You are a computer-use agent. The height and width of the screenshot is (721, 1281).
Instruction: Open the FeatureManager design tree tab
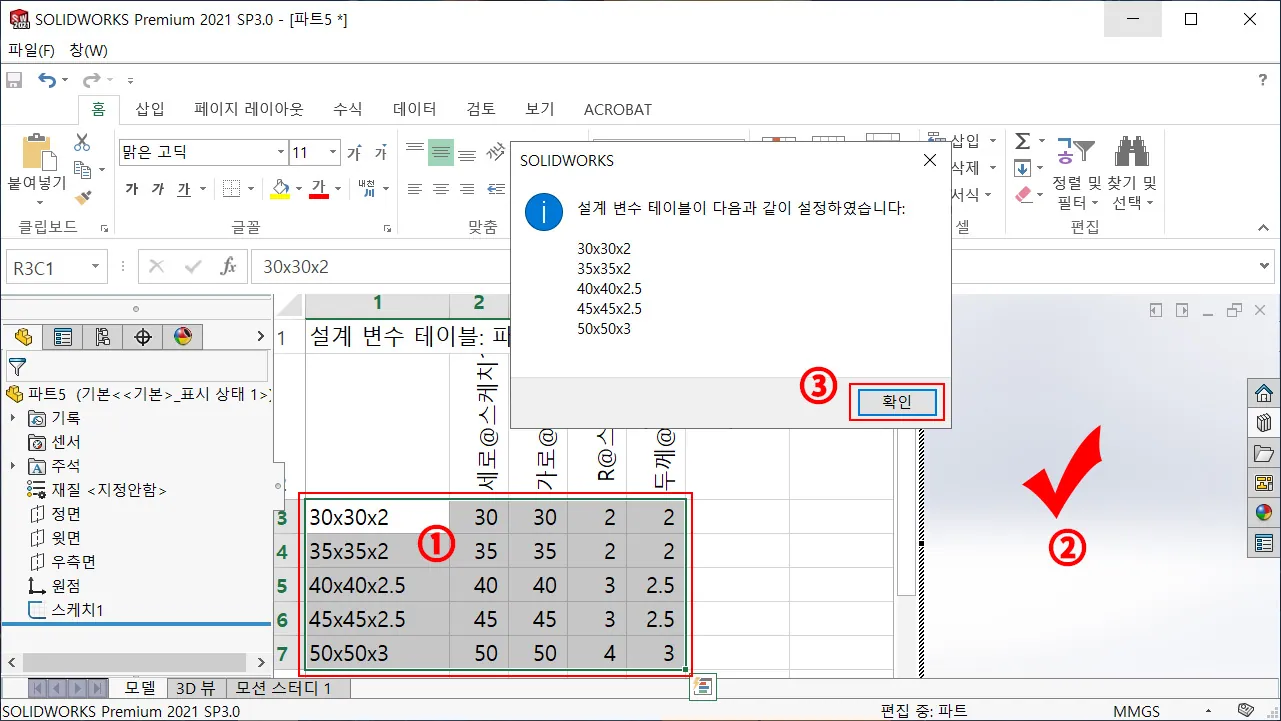point(24,337)
